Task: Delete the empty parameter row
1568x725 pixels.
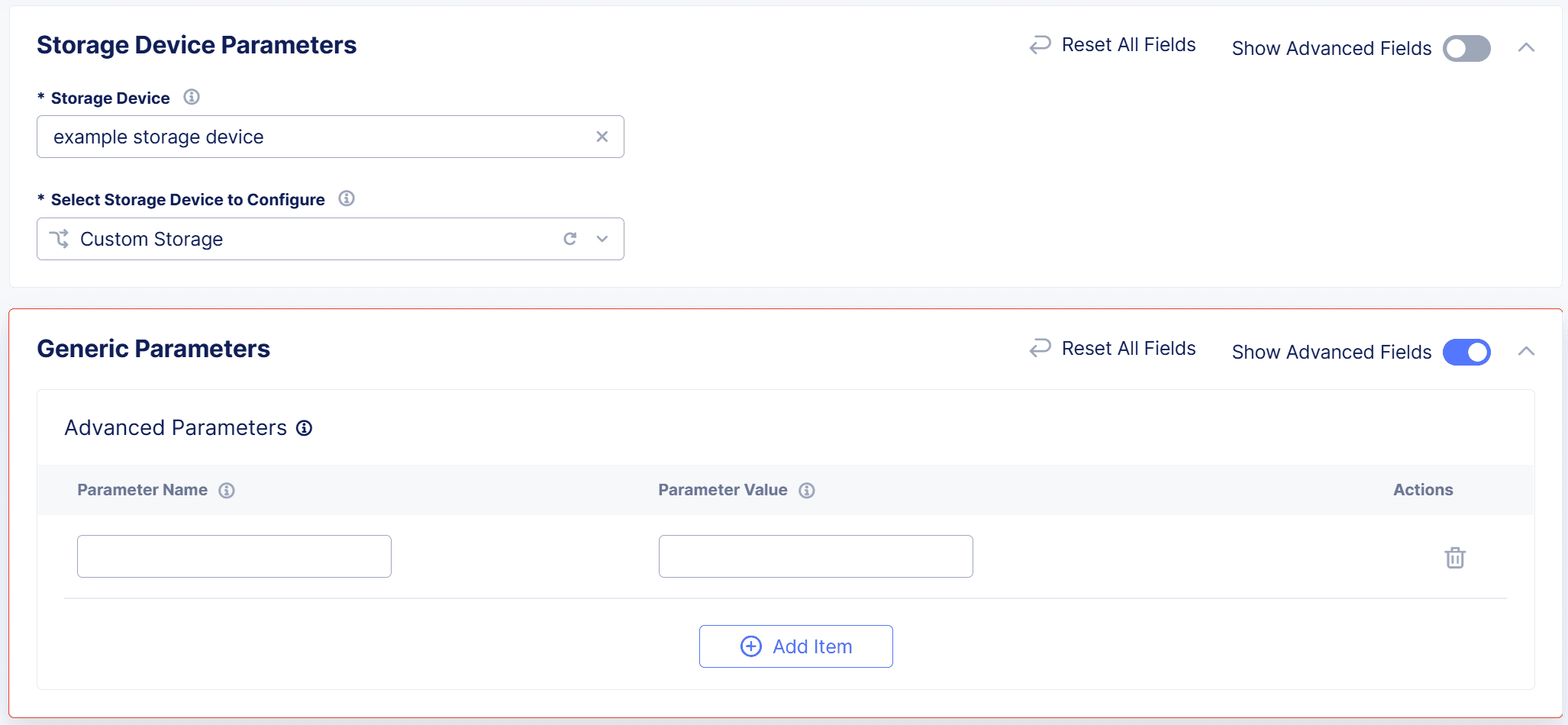Action: click(x=1454, y=557)
